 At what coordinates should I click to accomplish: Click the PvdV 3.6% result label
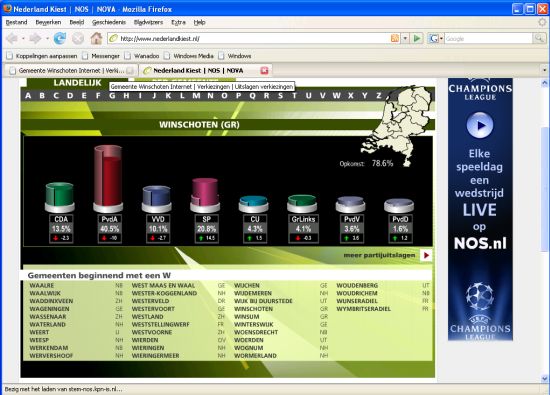352,229
